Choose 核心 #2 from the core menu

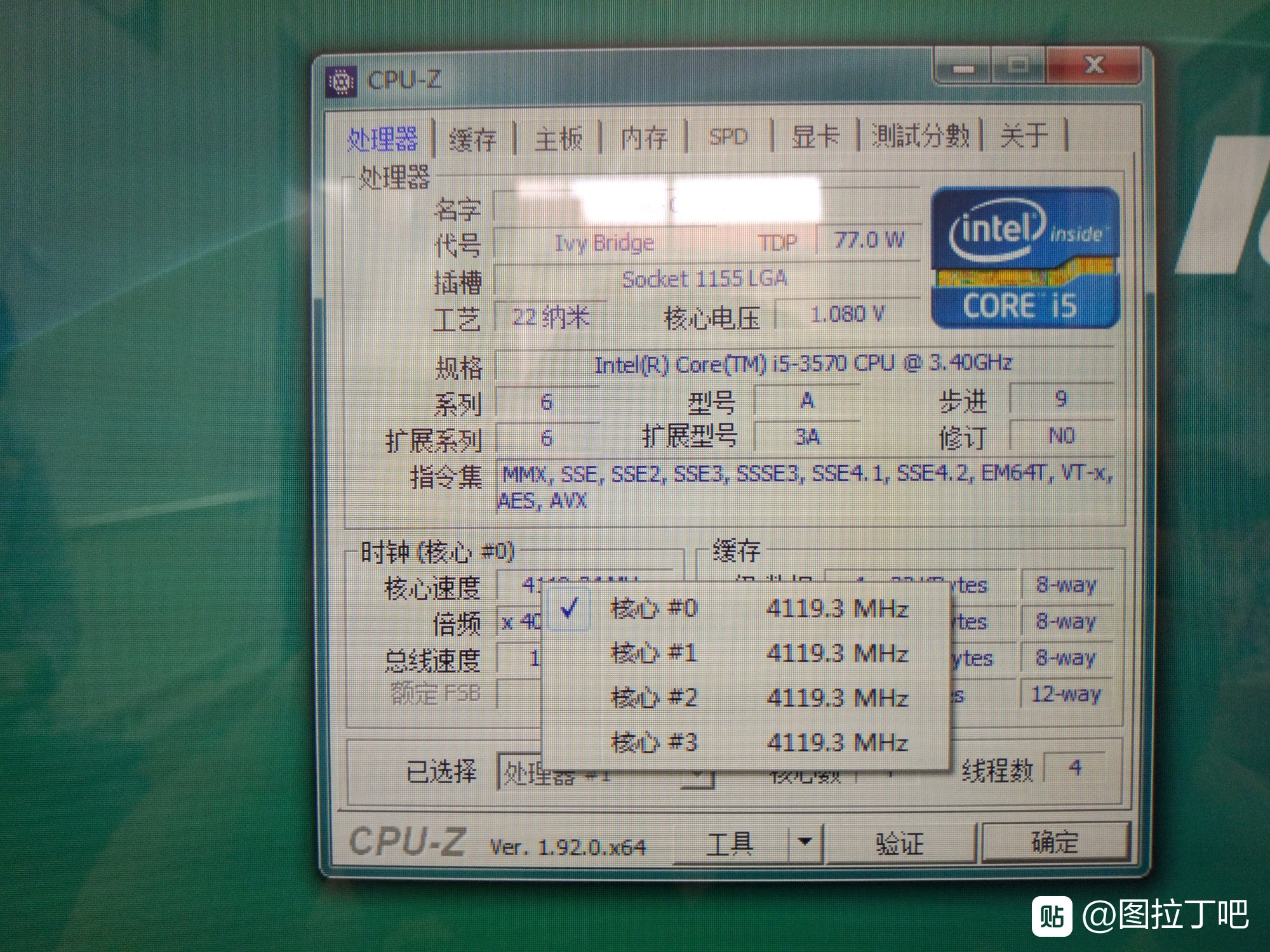[746, 697]
